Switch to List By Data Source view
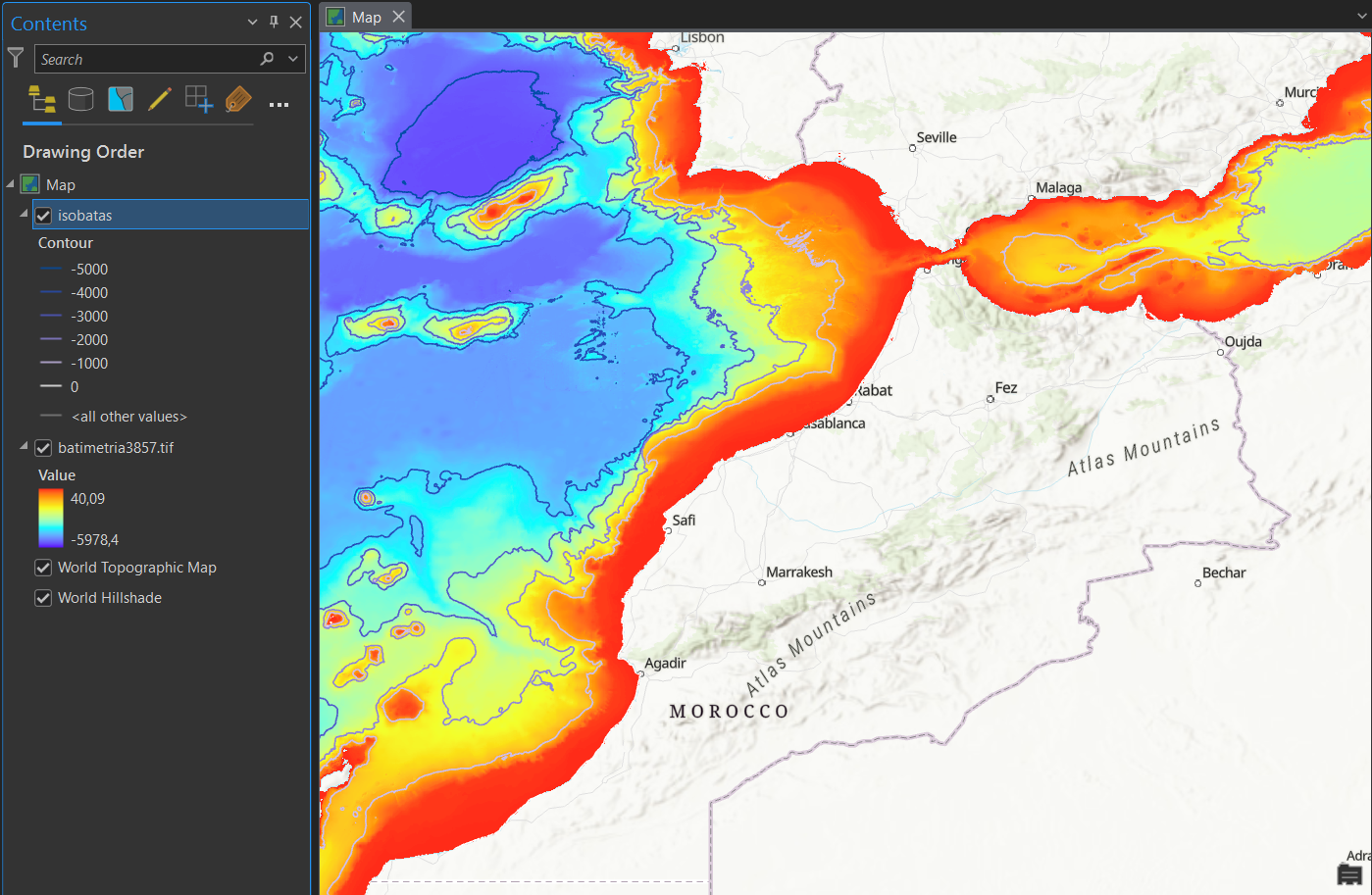Viewport: 1372px width, 895px height. [81, 99]
